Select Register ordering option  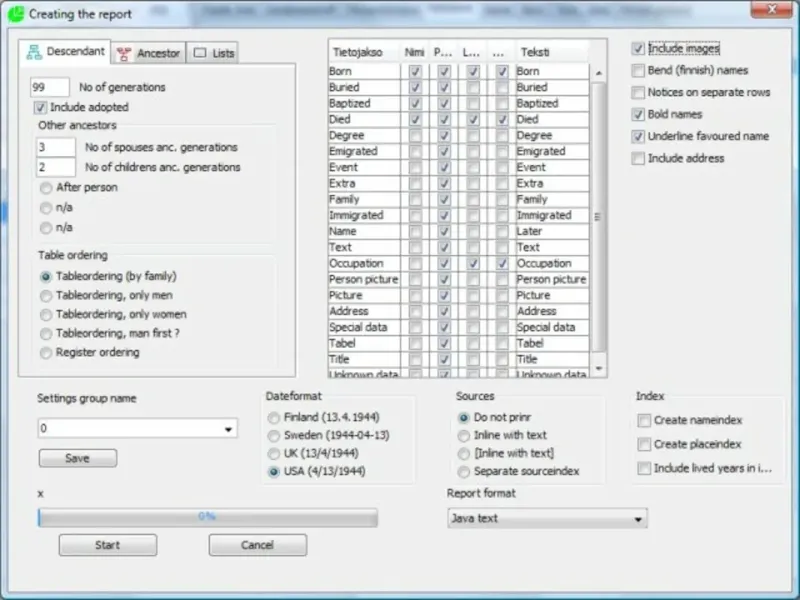[x=46, y=353]
